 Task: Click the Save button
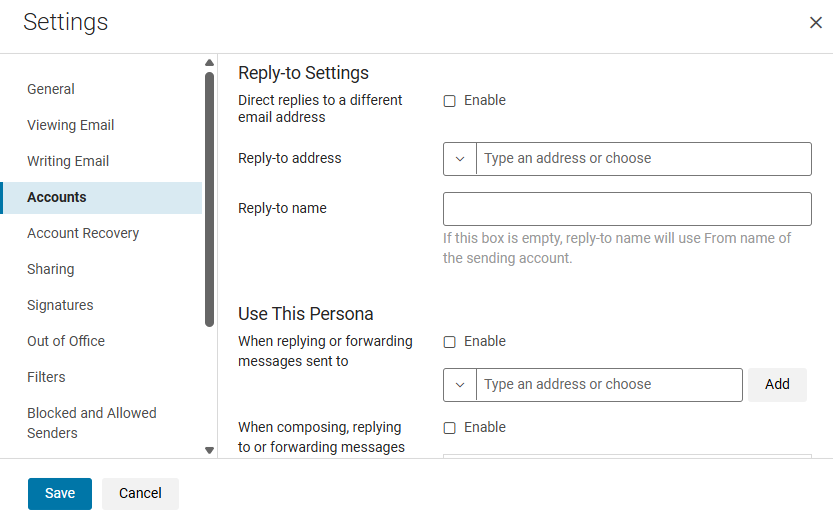[60, 493]
